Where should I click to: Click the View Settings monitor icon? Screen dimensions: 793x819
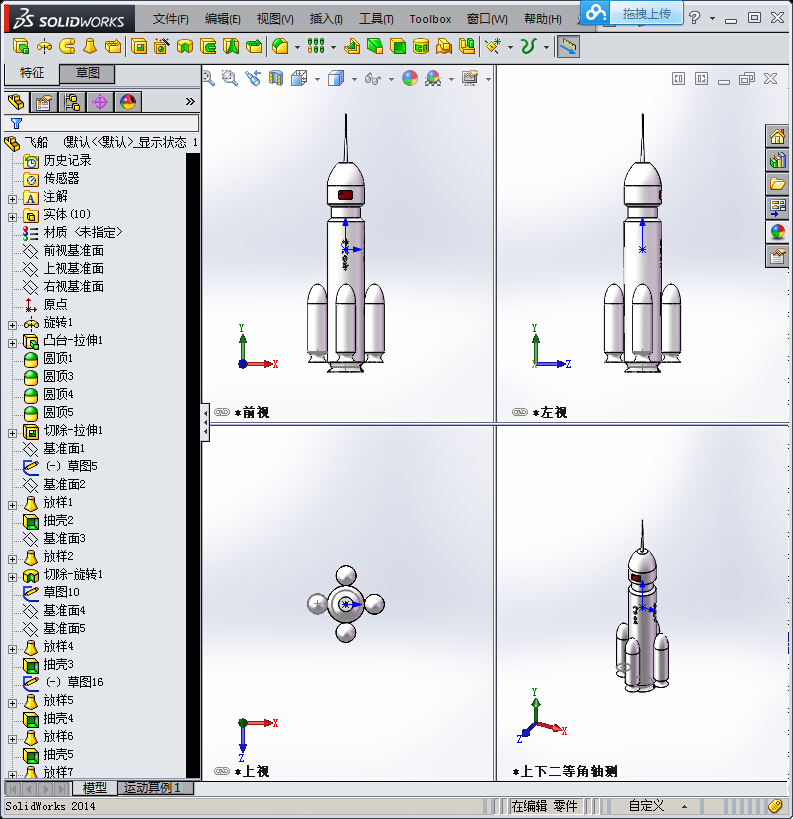tap(470, 78)
